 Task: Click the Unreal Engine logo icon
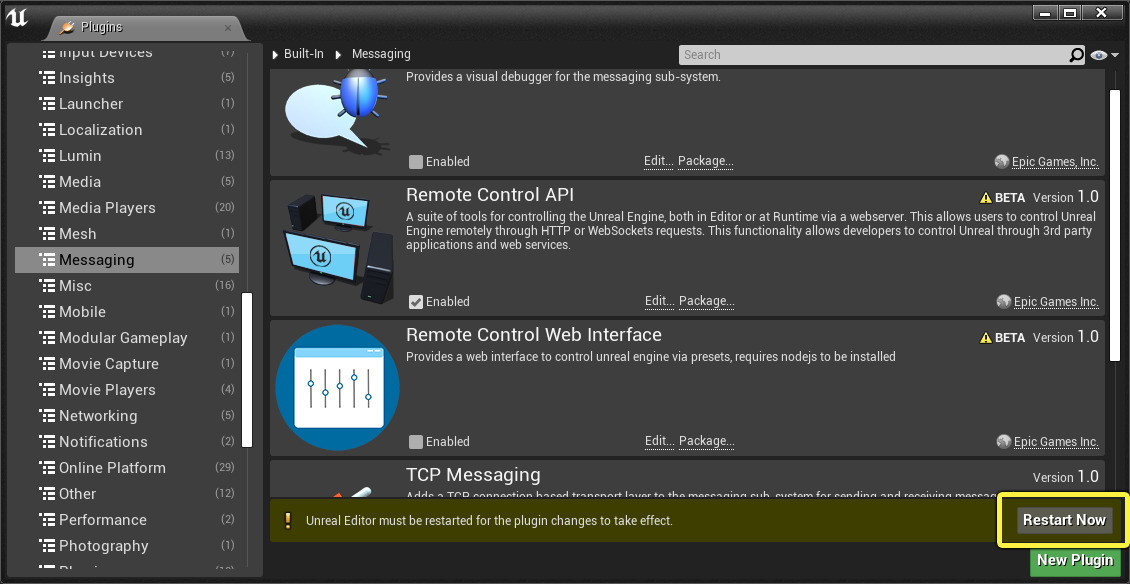pyautogui.click(x=17, y=17)
